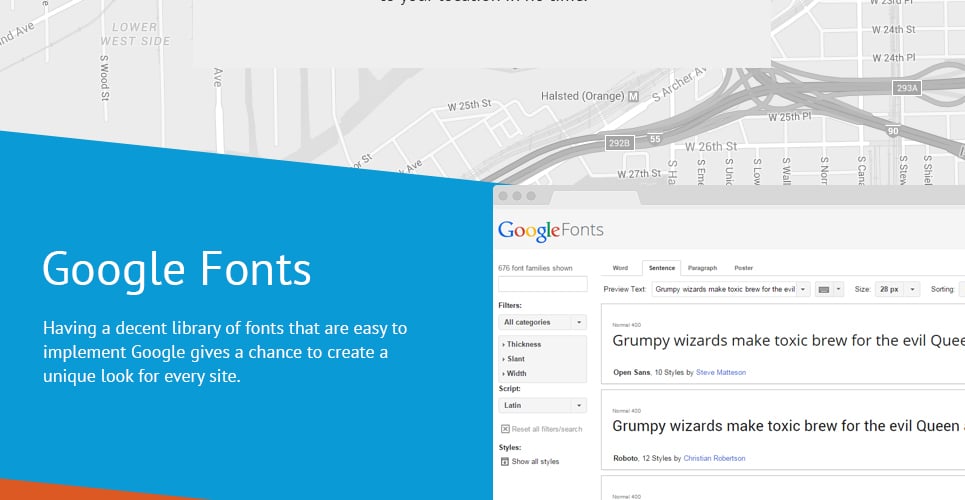The height and width of the screenshot is (500, 965).
Task: Switch to the Poster preview tab
Action: pyautogui.click(x=743, y=268)
